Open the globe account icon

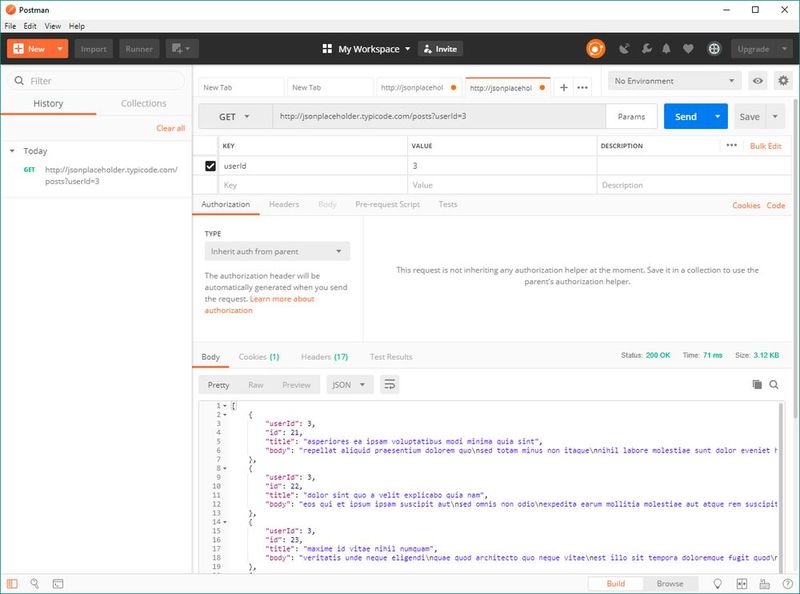click(714, 49)
